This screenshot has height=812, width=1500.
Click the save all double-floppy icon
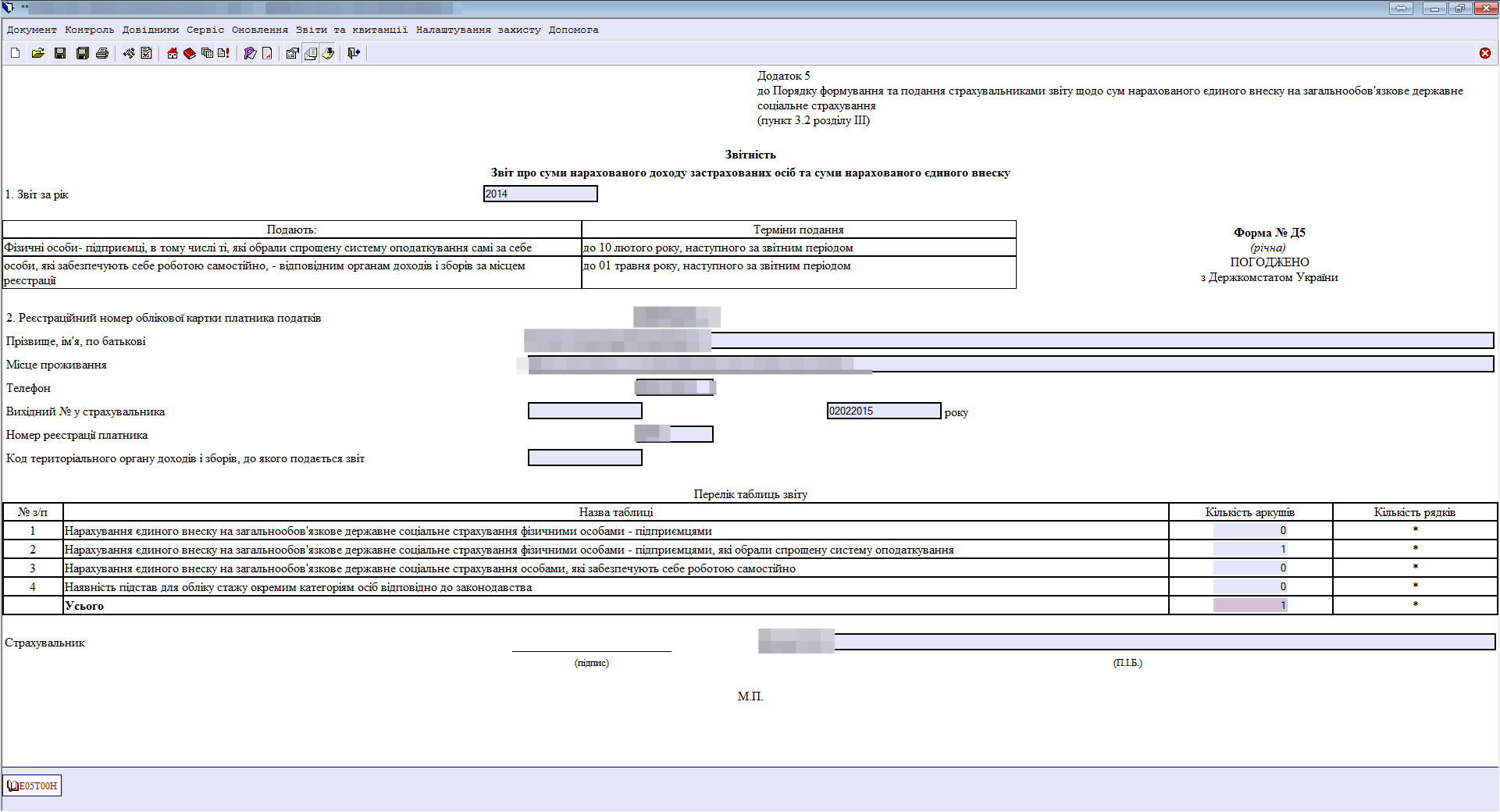pos(82,53)
